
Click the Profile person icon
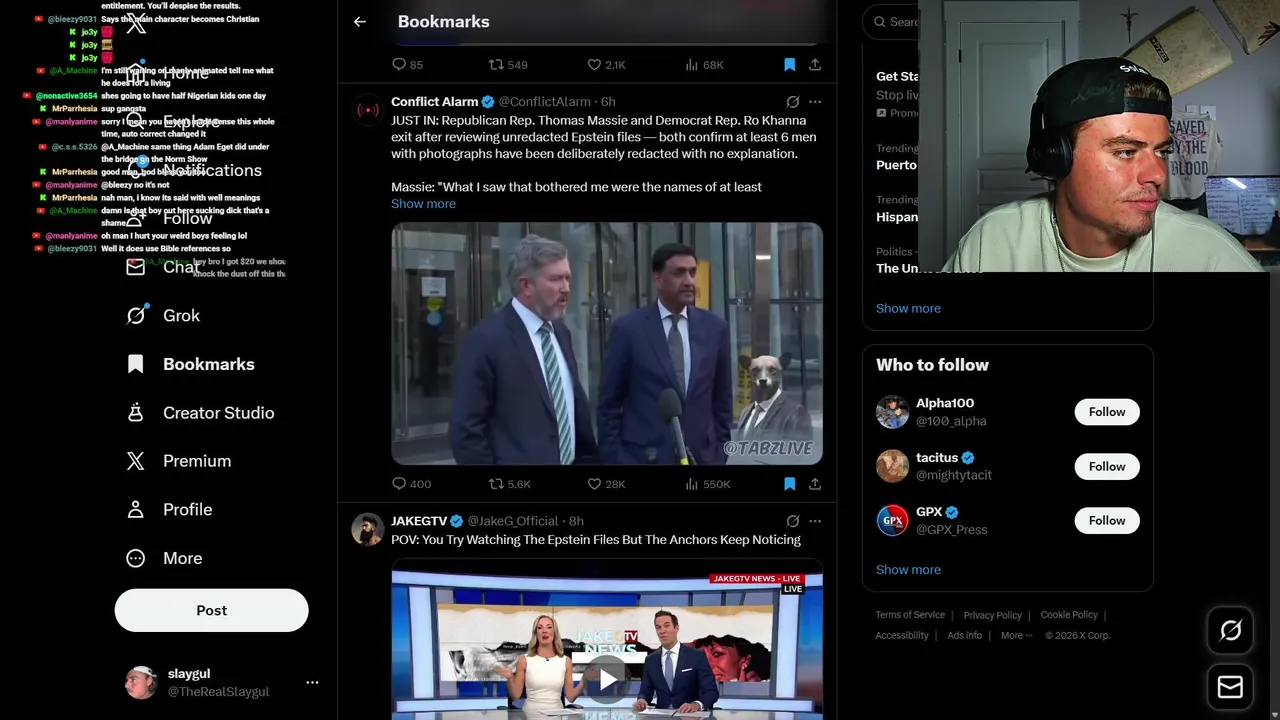[x=136, y=509]
